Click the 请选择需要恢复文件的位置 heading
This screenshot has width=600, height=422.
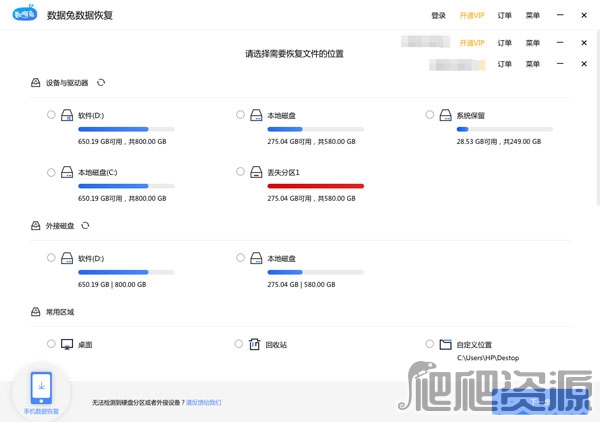tap(294, 54)
